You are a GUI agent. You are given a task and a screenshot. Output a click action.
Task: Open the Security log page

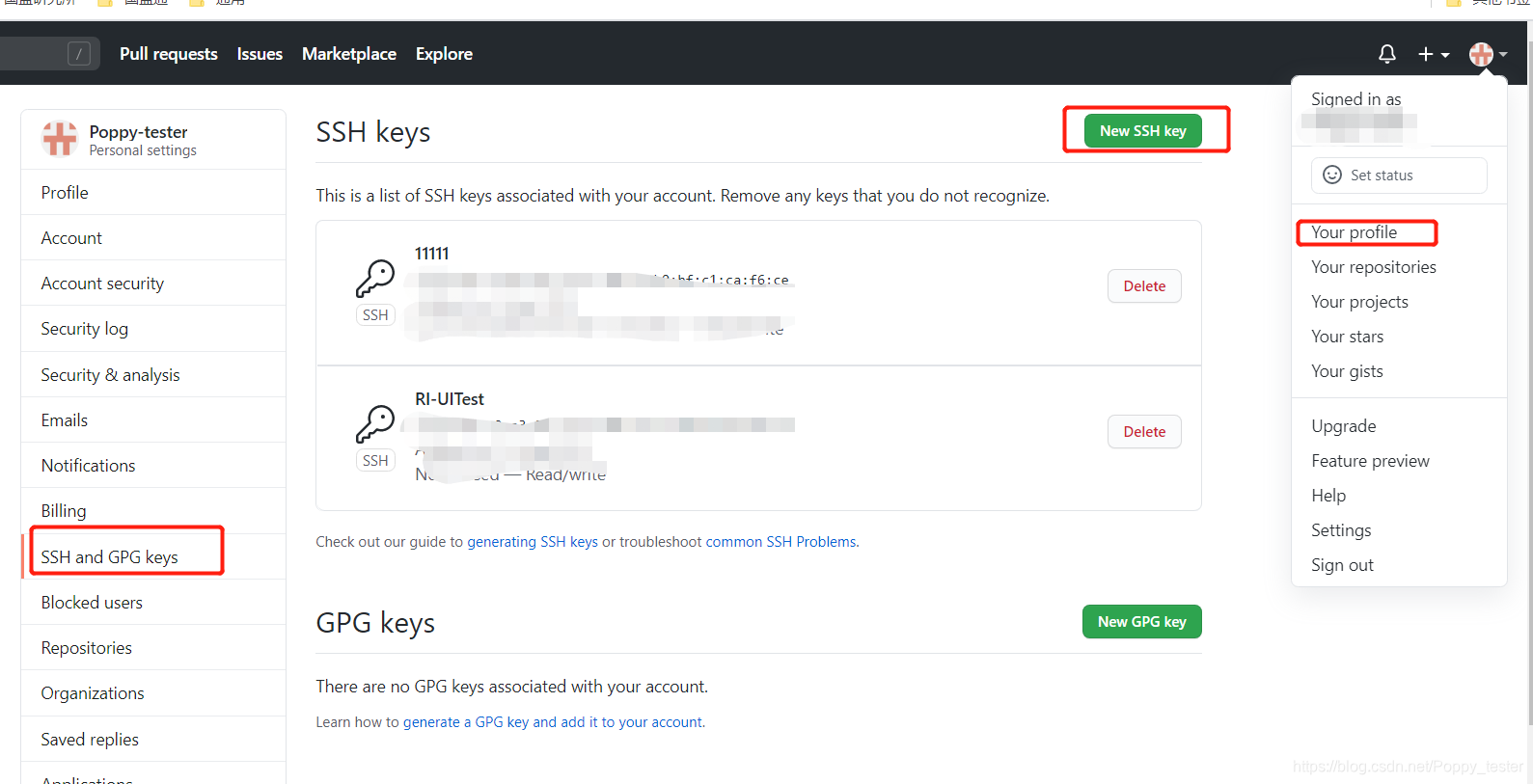tap(153, 329)
